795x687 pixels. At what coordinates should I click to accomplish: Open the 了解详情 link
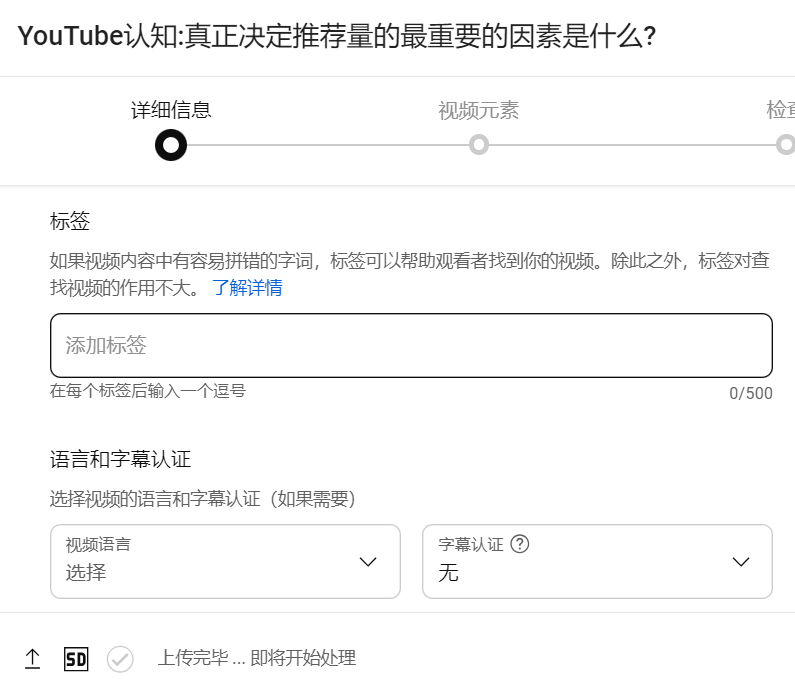[x=246, y=288]
